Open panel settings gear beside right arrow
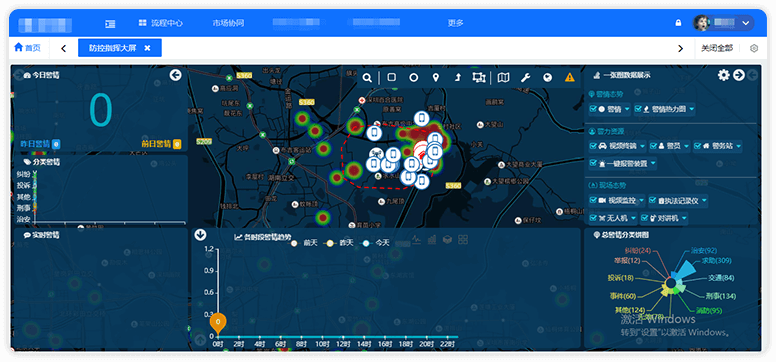Viewport: 776px width, 362px height. pos(724,75)
